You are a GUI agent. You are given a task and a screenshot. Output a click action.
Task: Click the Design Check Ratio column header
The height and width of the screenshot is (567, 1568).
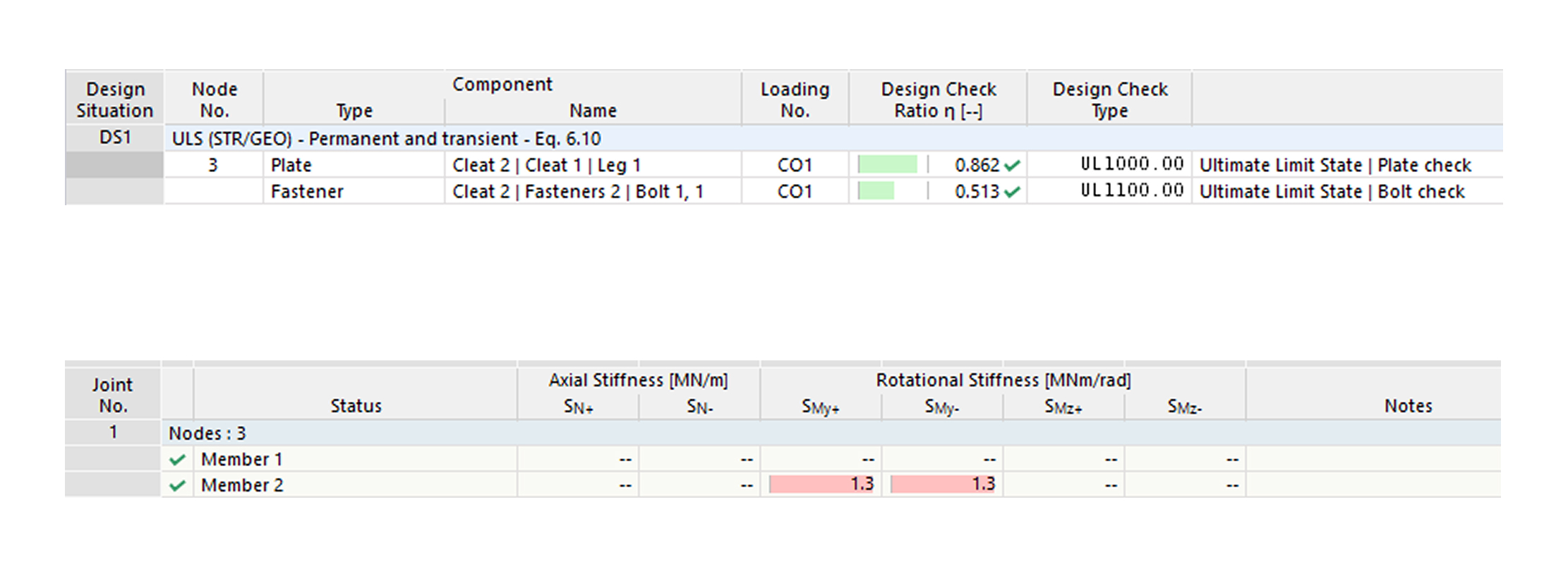point(938,99)
